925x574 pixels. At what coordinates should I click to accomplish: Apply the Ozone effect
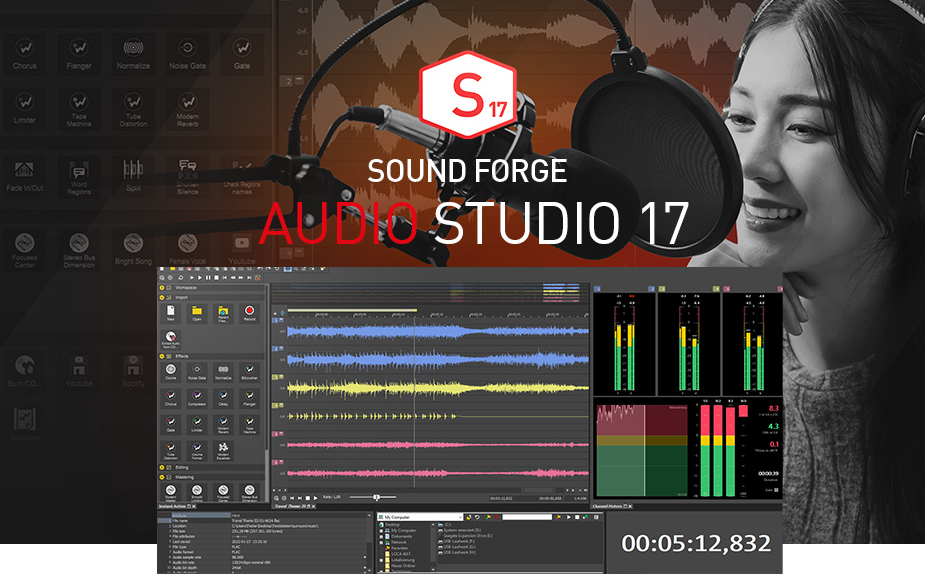click(x=170, y=370)
